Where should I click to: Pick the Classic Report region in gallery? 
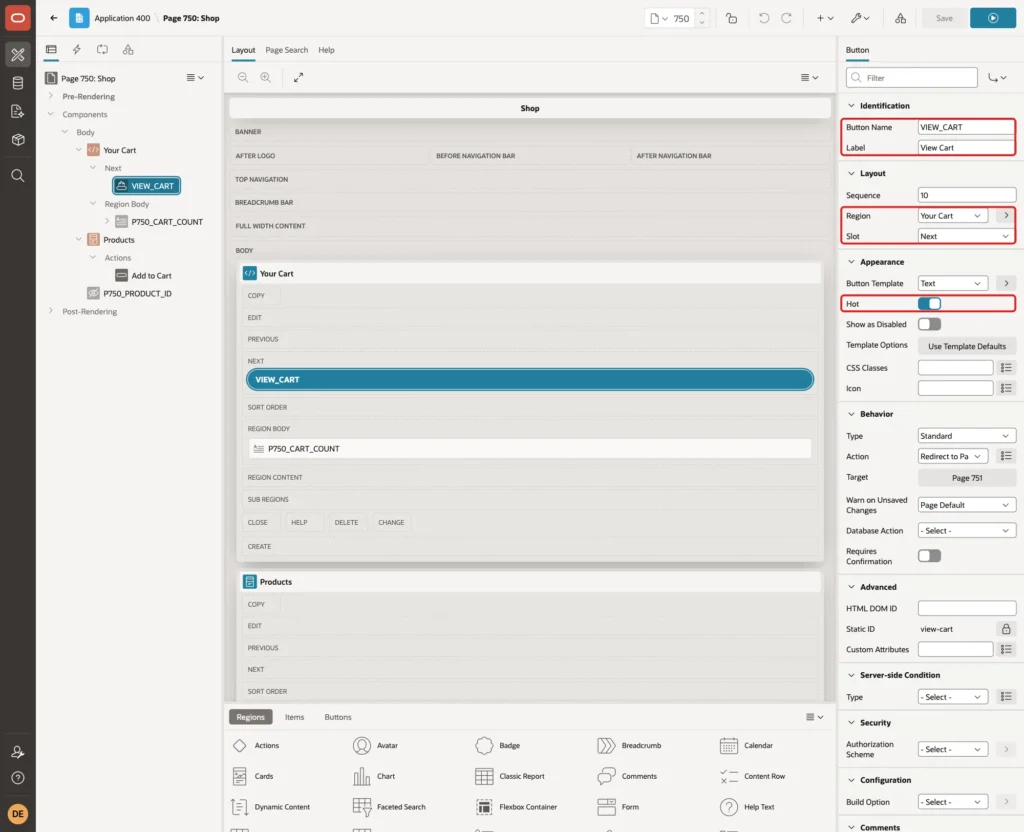[510, 776]
